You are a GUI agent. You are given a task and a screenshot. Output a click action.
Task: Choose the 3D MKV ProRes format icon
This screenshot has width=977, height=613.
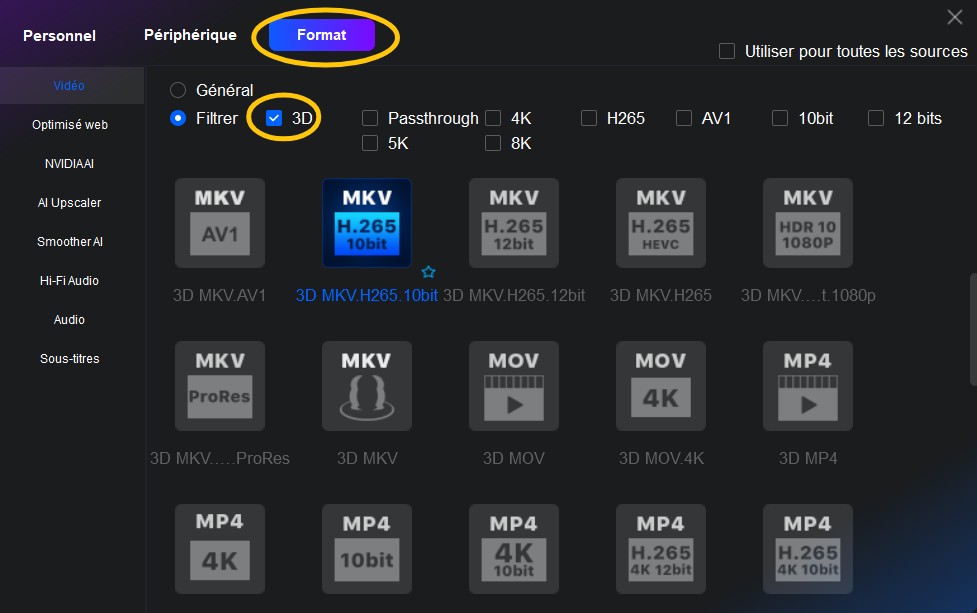click(x=220, y=386)
